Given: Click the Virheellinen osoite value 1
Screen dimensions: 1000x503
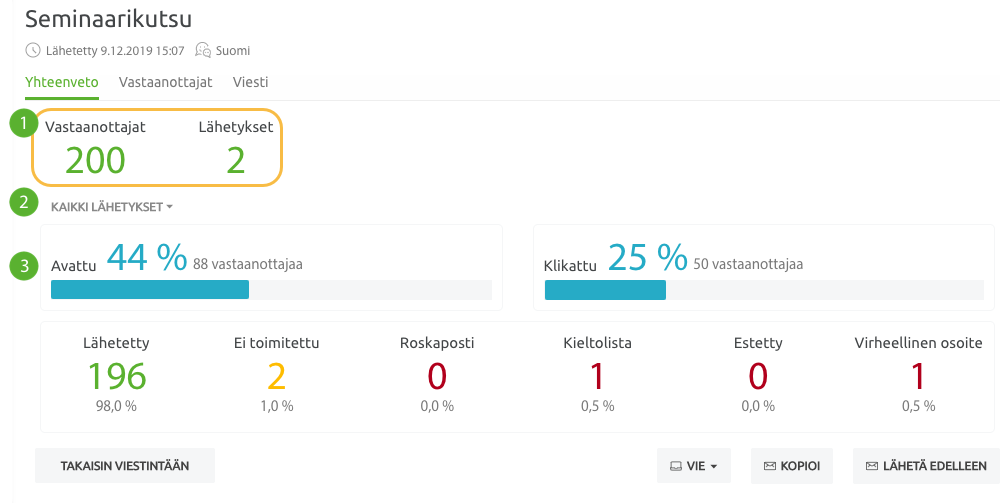Looking at the screenshot, I should tap(918, 376).
